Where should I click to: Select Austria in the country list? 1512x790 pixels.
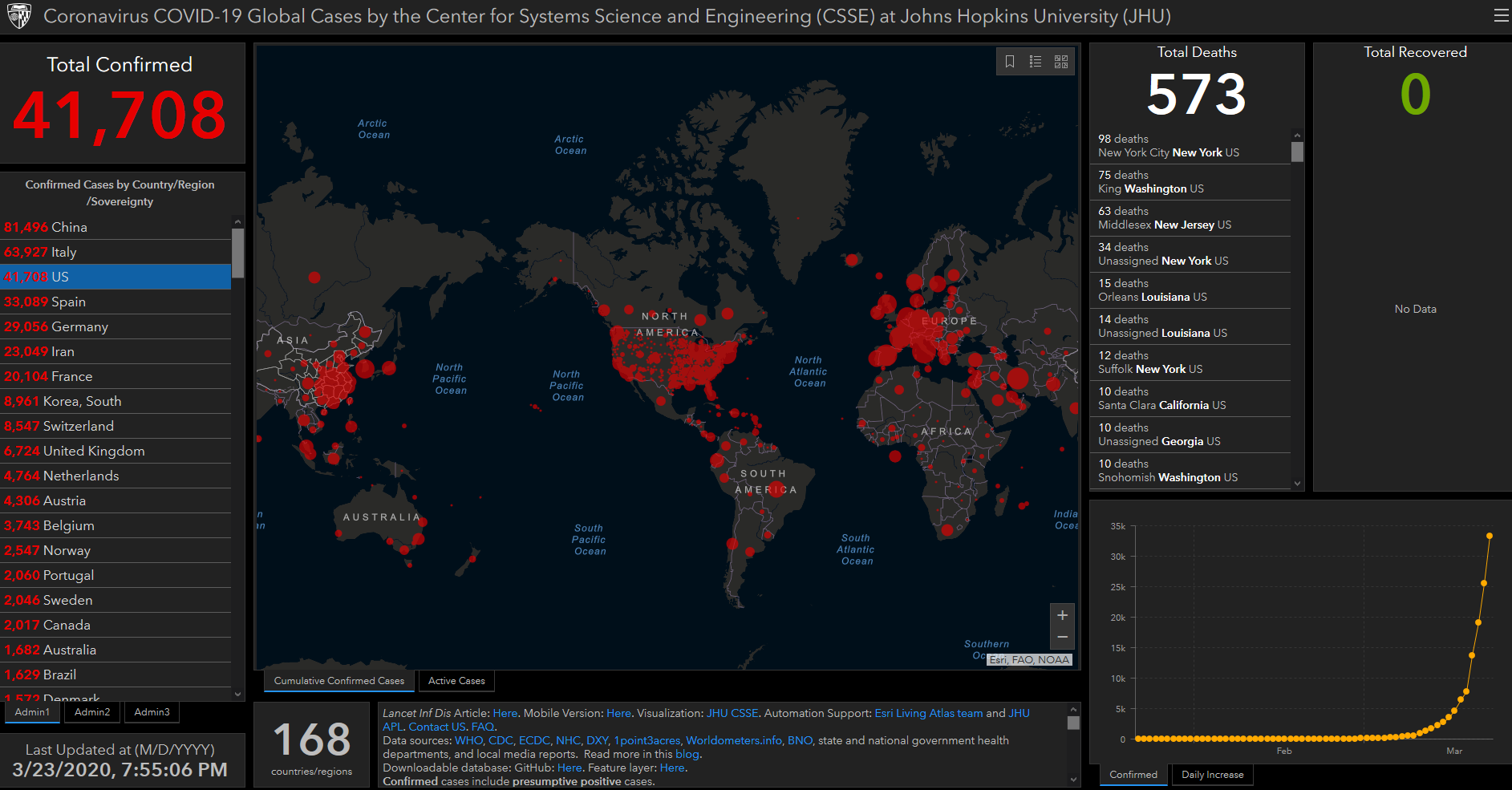pyautogui.click(x=116, y=500)
